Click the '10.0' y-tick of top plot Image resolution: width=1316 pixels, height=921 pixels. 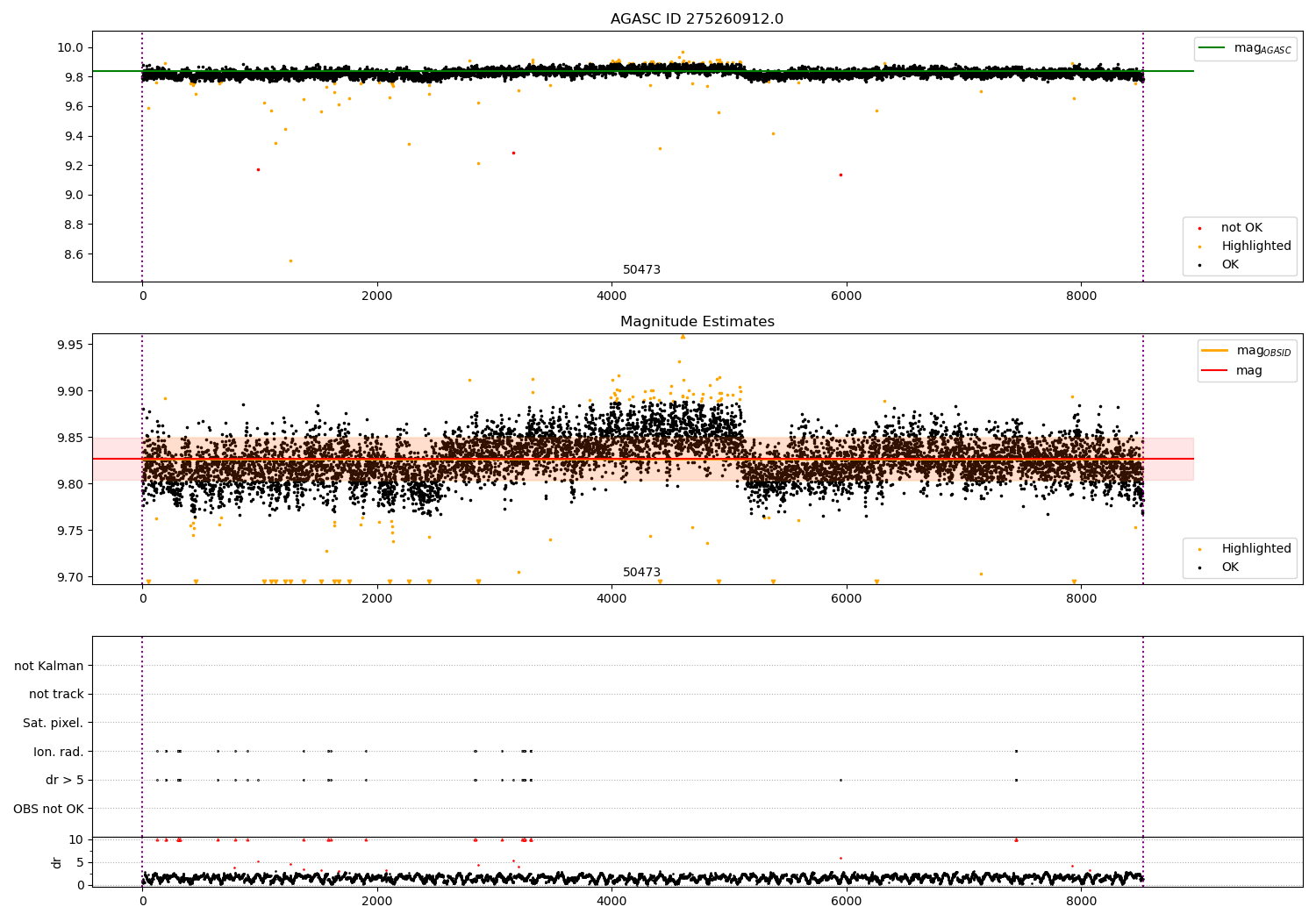coord(70,47)
